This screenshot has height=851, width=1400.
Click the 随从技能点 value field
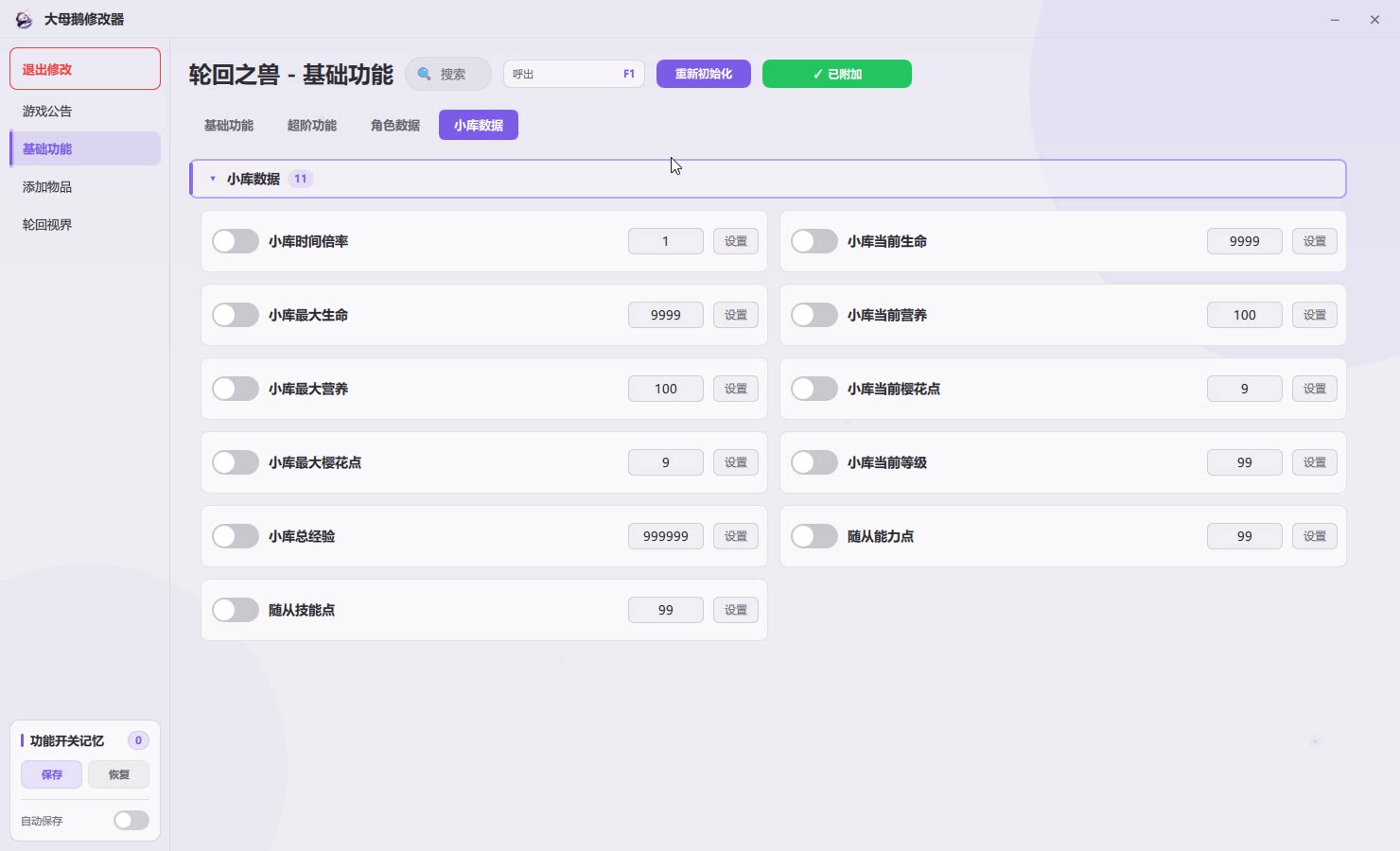[666, 610]
